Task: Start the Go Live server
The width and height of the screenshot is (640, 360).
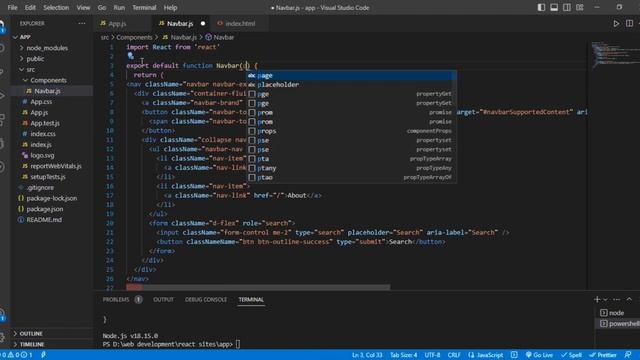Action: (x=539, y=355)
